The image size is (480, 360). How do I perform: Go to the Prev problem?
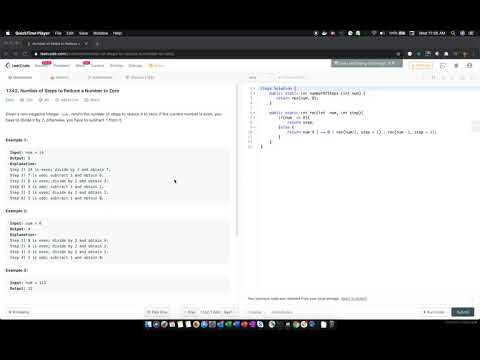[190, 312]
